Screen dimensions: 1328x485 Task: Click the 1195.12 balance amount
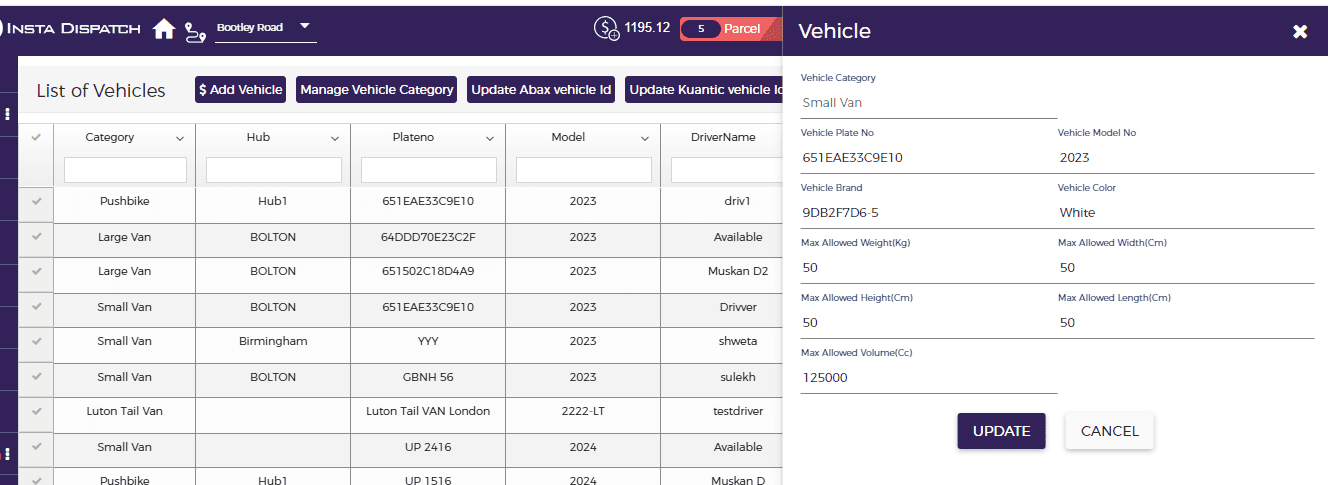coord(647,28)
